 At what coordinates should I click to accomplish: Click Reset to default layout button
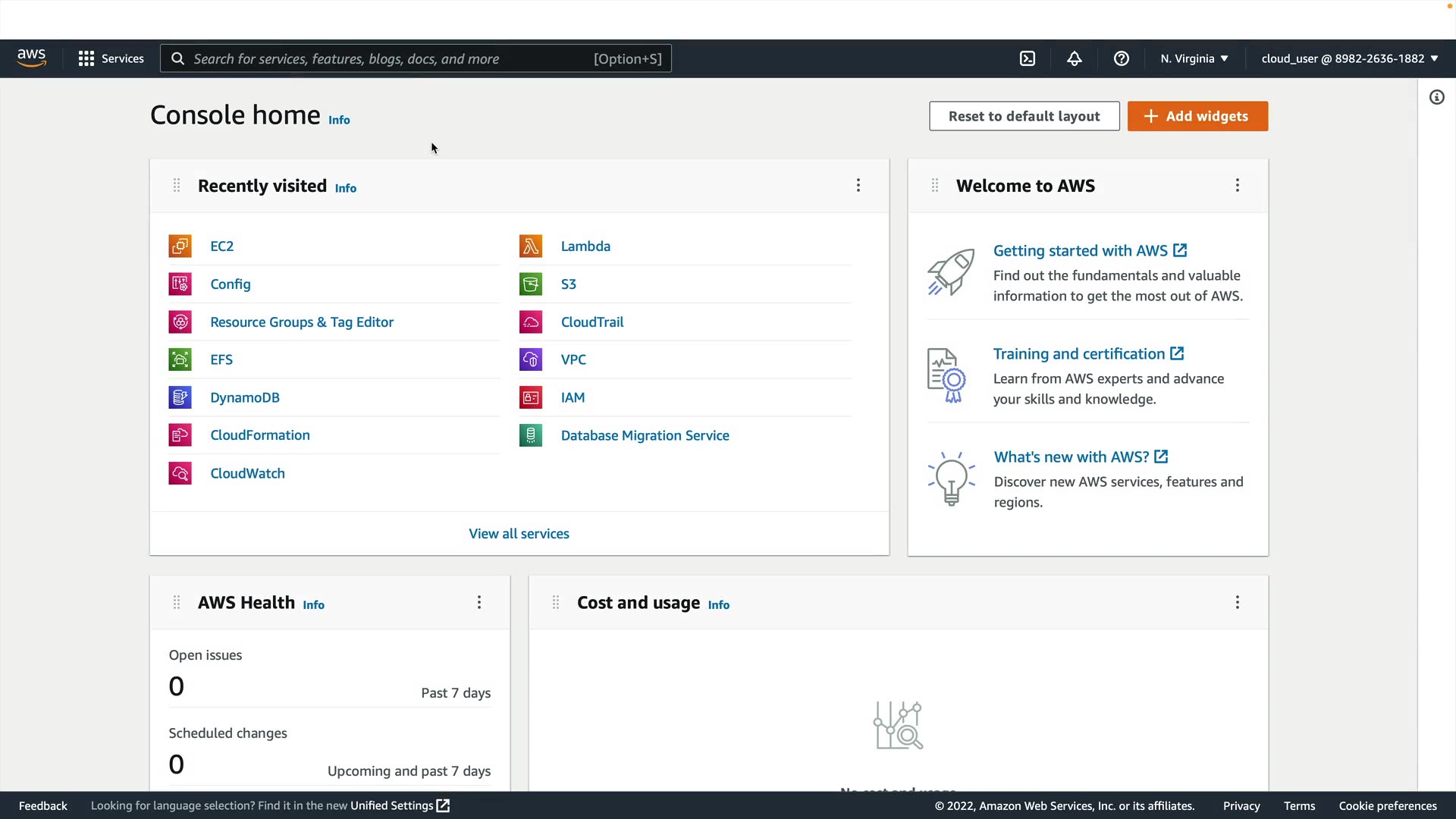point(1024,116)
